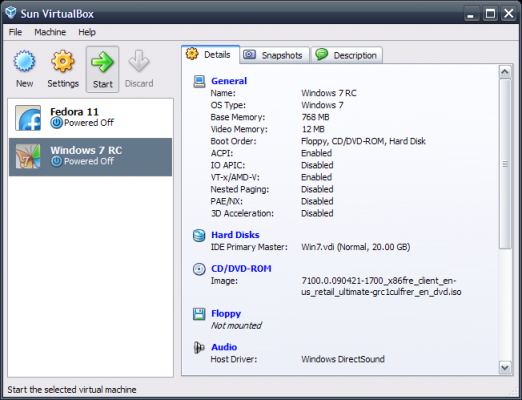
Task: Click status bar text Start the selected virtual machine
Action: pos(72,390)
